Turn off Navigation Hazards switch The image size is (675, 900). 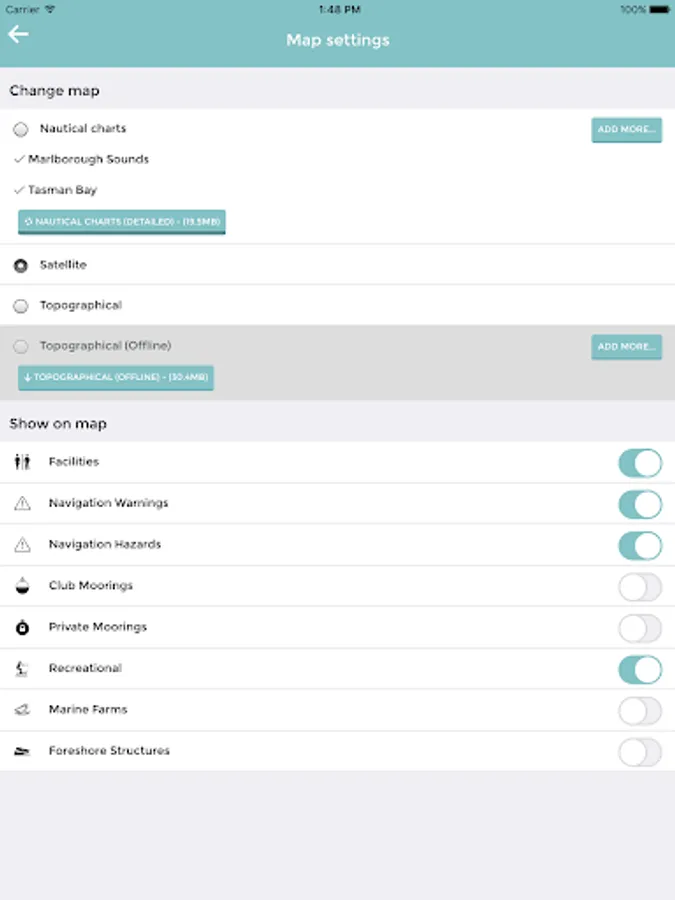[640, 545]
